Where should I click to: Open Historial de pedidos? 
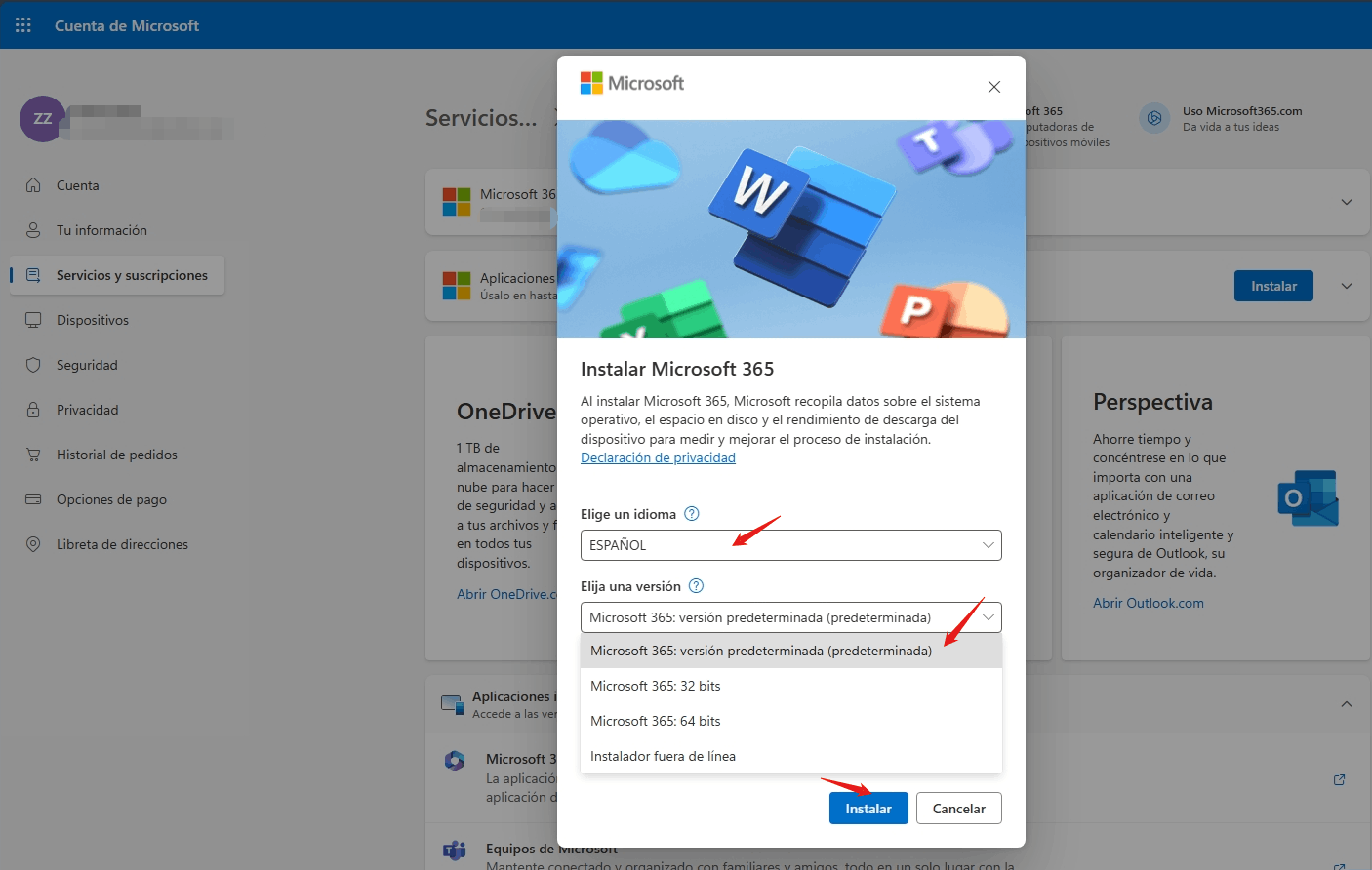click(x=117, y=455)
